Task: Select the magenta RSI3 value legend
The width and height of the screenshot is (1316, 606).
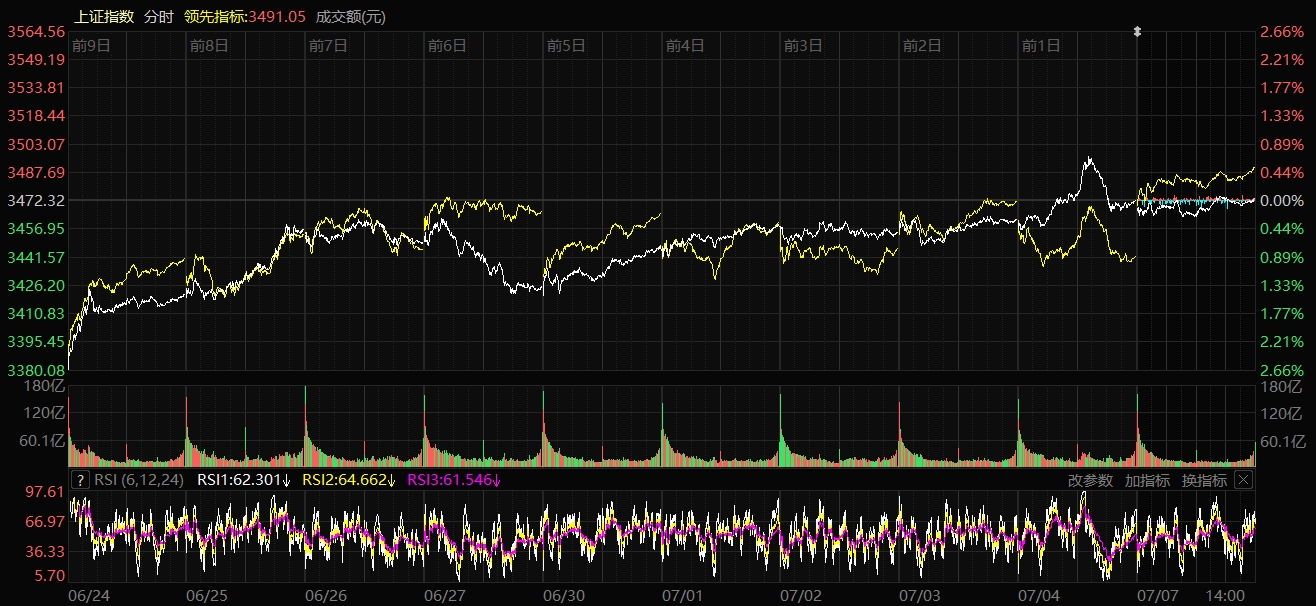Action: 454,480
